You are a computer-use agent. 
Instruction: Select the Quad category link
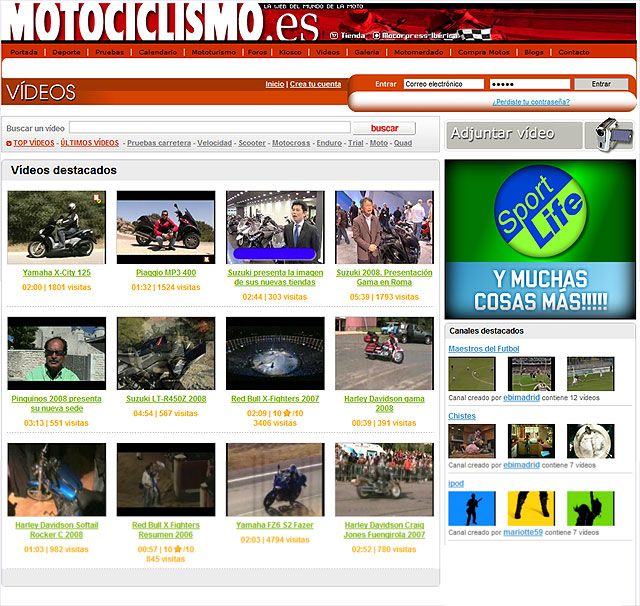tap(403, 143)
